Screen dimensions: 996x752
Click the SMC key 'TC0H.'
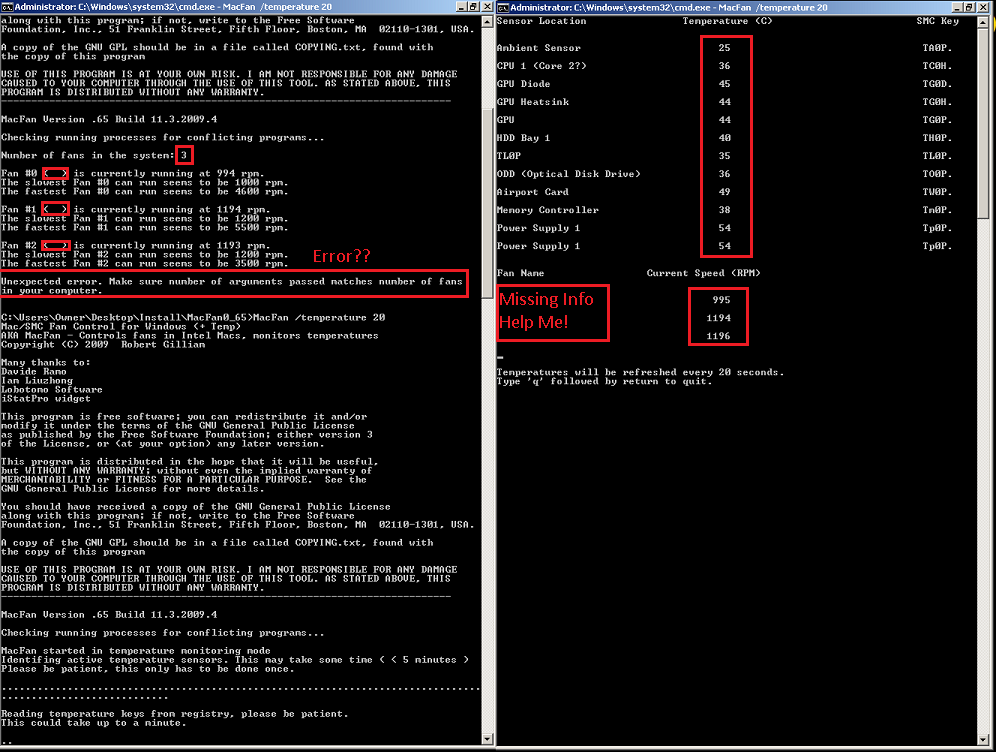click(x=937, y=65)
